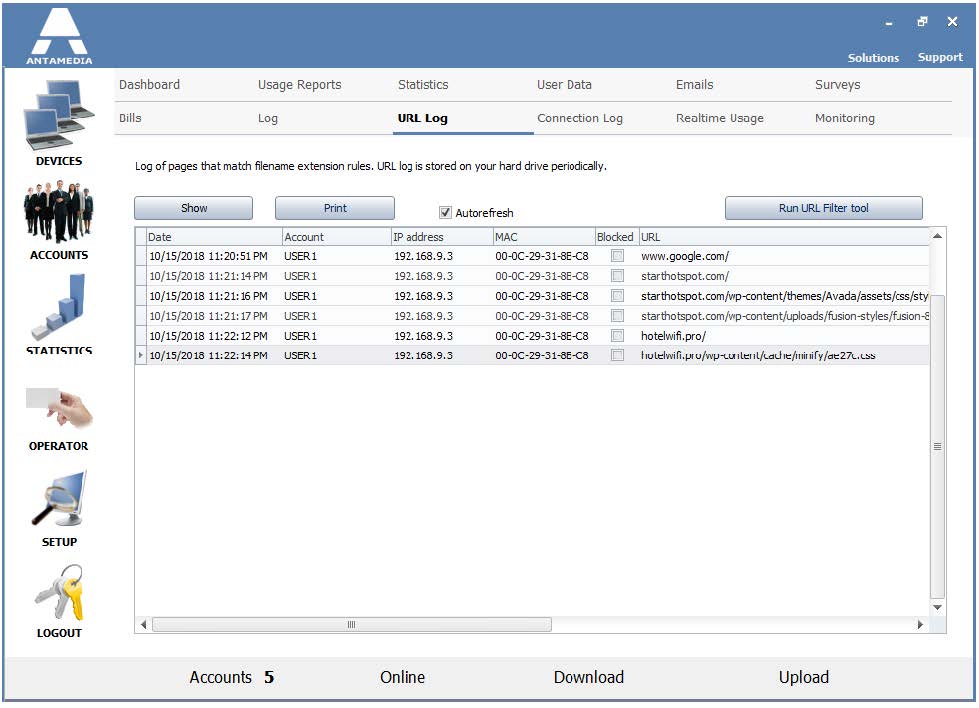Click Run URL Filter tool button
The image size is (979, 708).
[x=824, y=208]
